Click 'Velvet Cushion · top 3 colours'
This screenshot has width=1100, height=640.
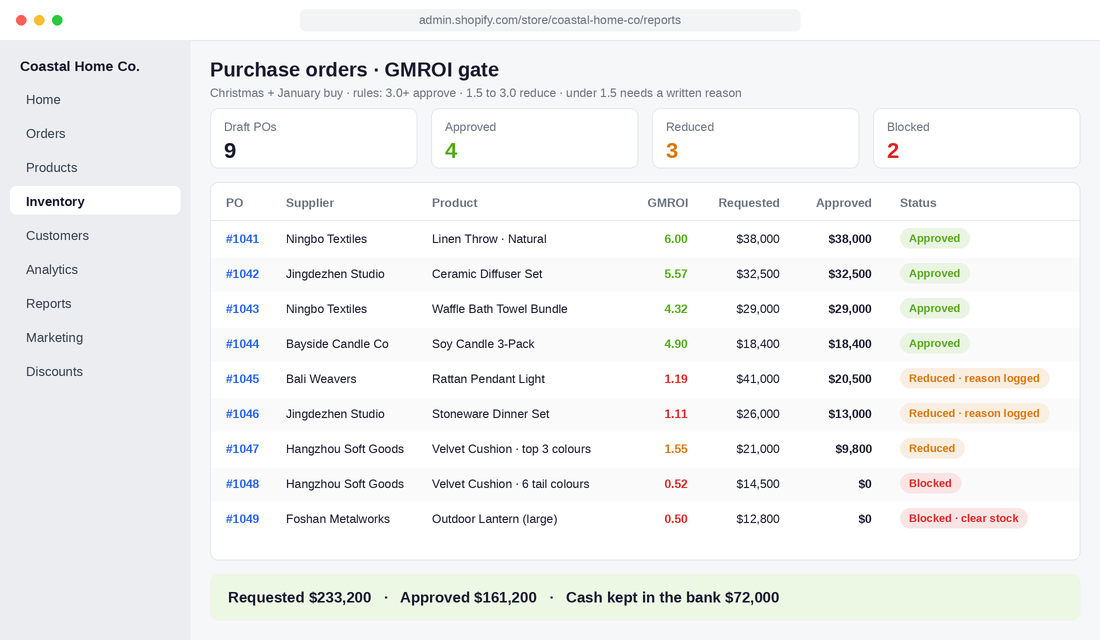511,449
